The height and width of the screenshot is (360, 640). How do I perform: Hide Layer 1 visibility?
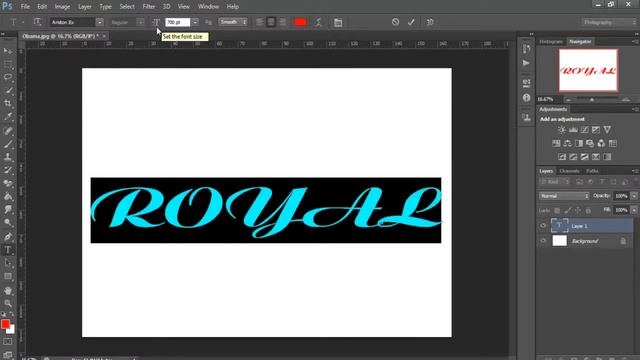pyautogui.click(x=543, y=226)
